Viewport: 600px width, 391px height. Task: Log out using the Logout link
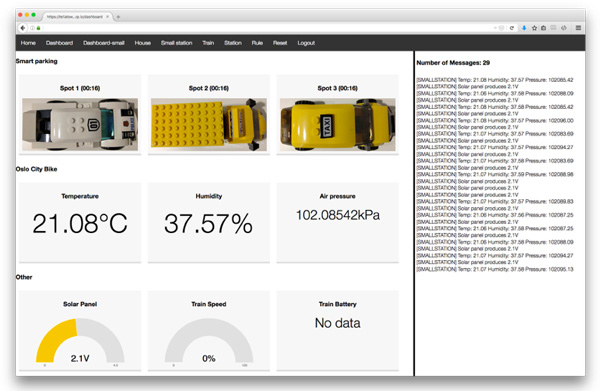[x=306, y=43]
